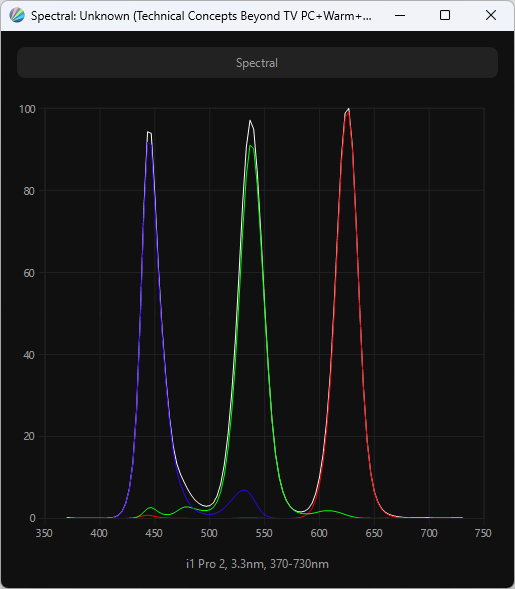Close the Spectral window
Screen dimensions: 515x589
click(x=491, y=15)
